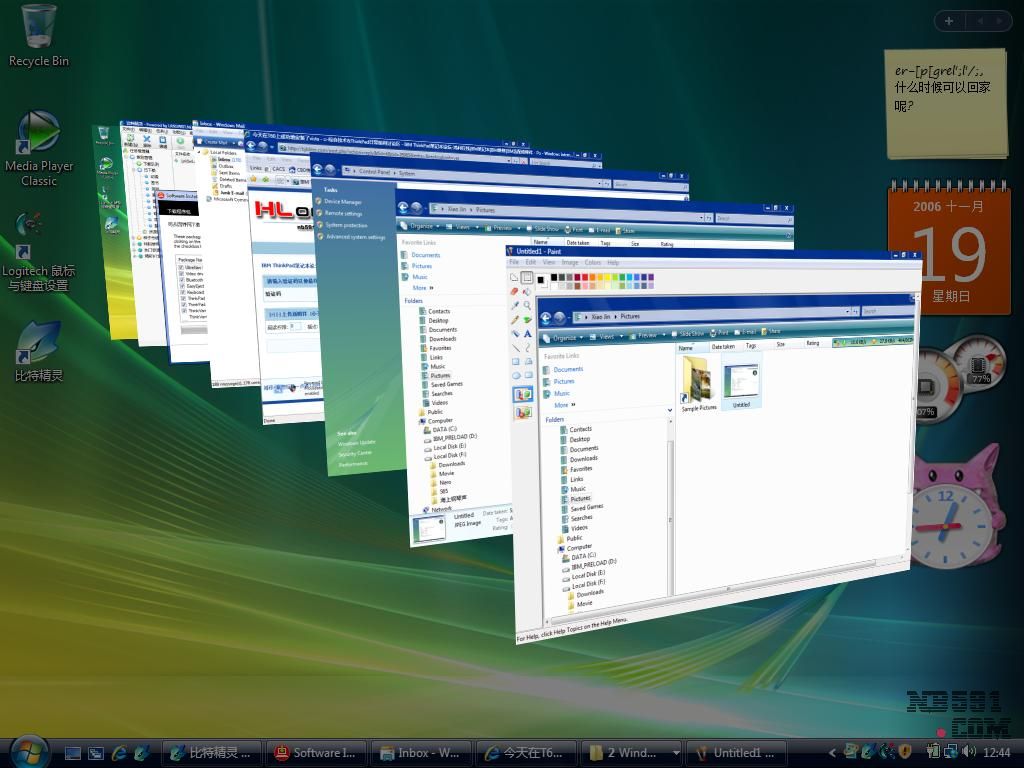Toggle opaque selection mode in Paint toolbox
Image resolution: width=1024 pixels, height=768 pixels.
(x=523, y=394)
